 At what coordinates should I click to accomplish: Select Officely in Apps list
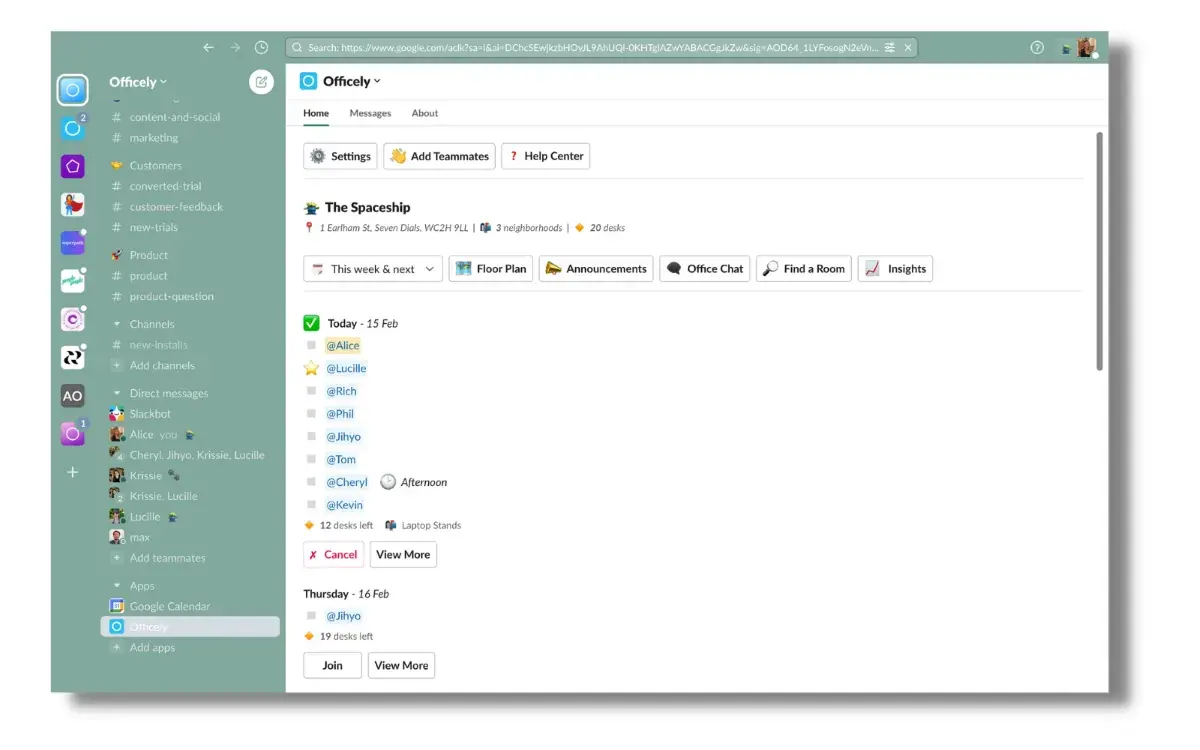190,627
